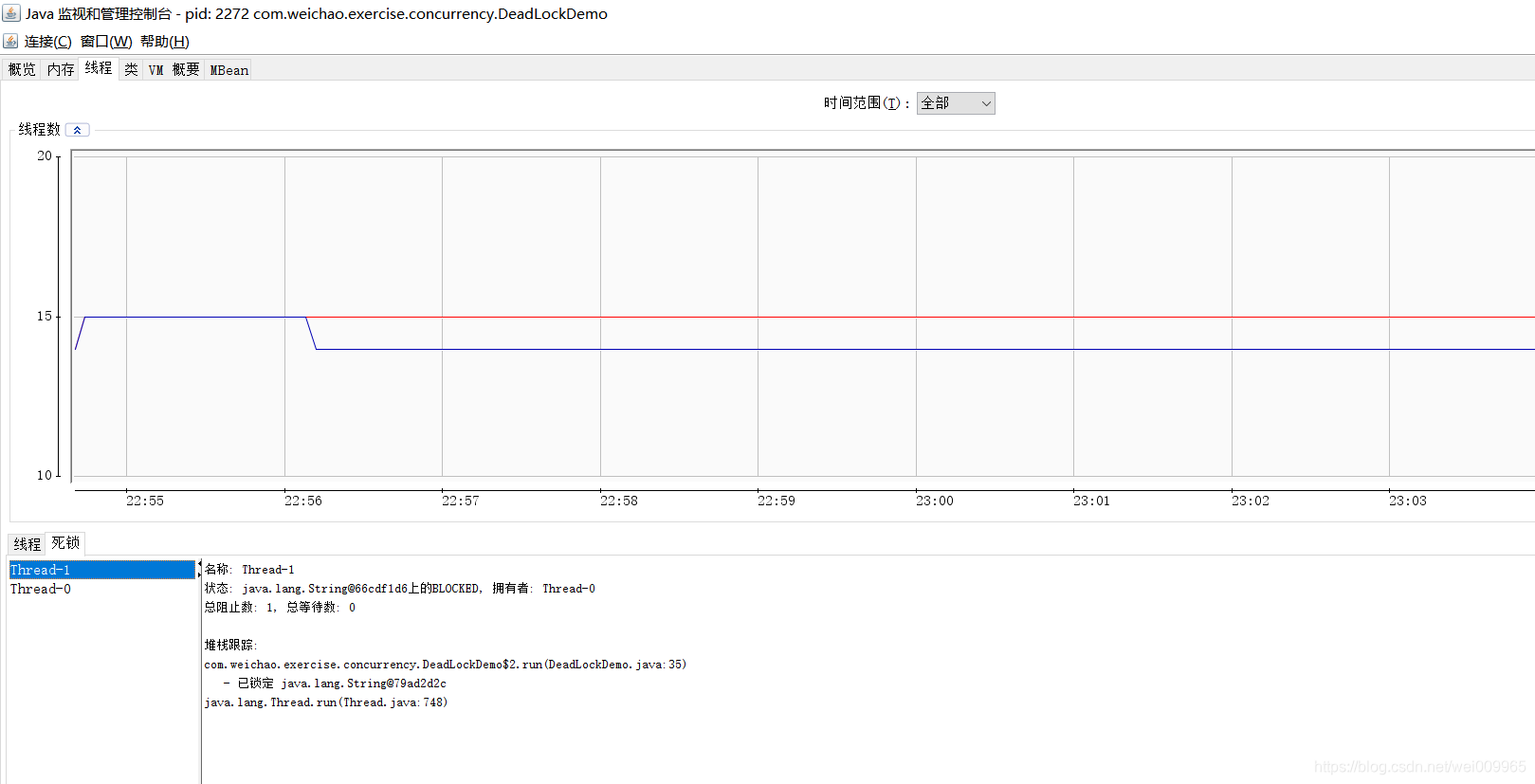Click the 堆栈跟踪 heading
1535x784 pixels.
tap(230, 646)
